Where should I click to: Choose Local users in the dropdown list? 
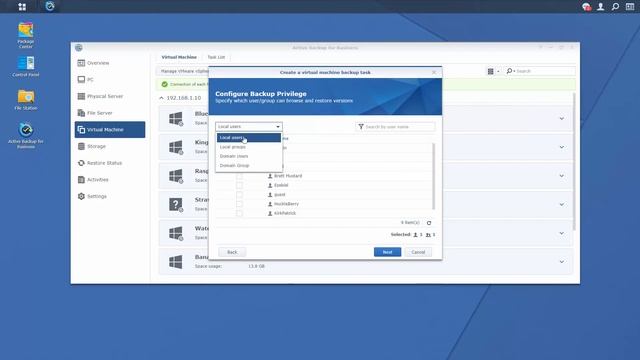[249, 138]
